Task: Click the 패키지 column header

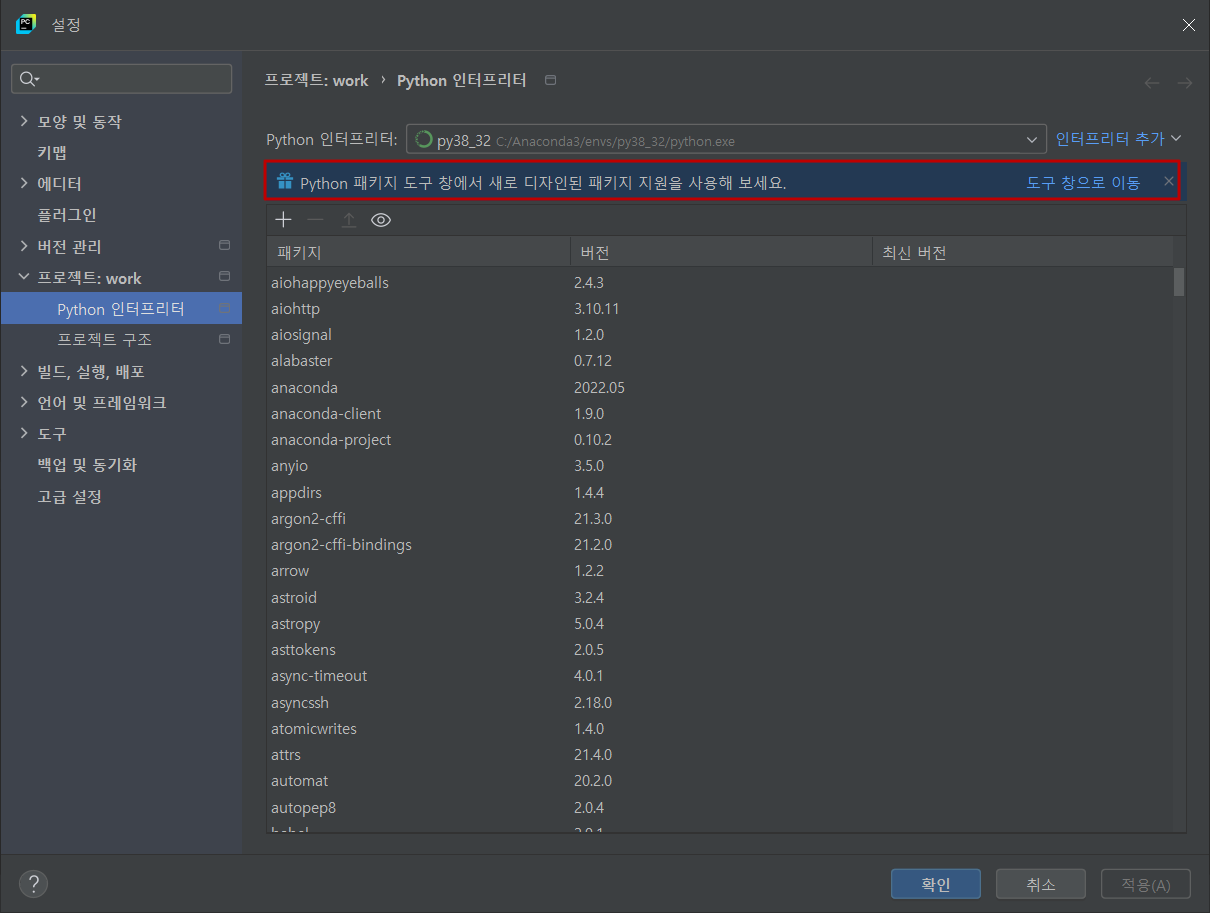Action: point(418,252)
